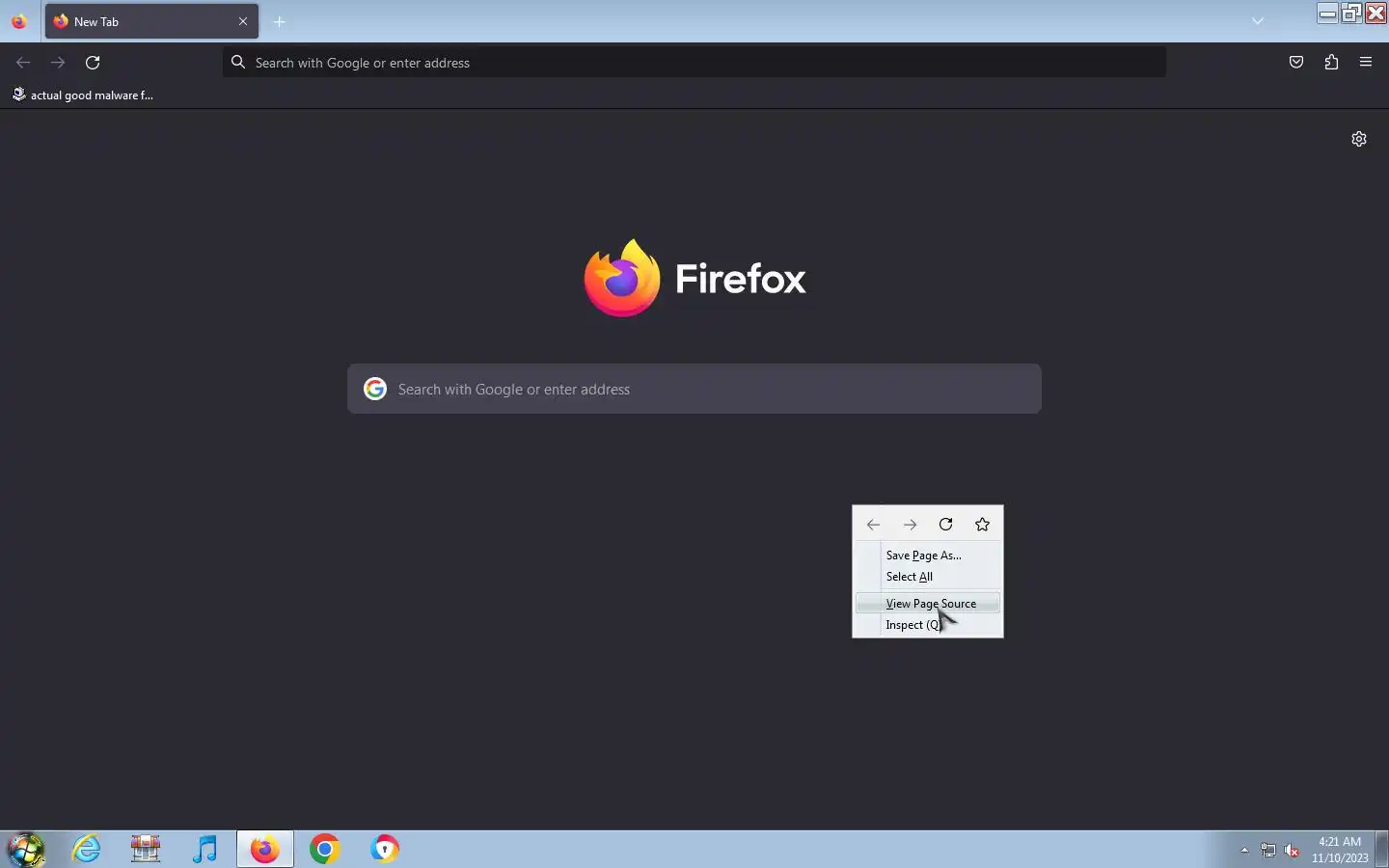This screenshot has height=868, width=1389.
Task: Click reload icon in context menu
Action: [x=946, y=525]
